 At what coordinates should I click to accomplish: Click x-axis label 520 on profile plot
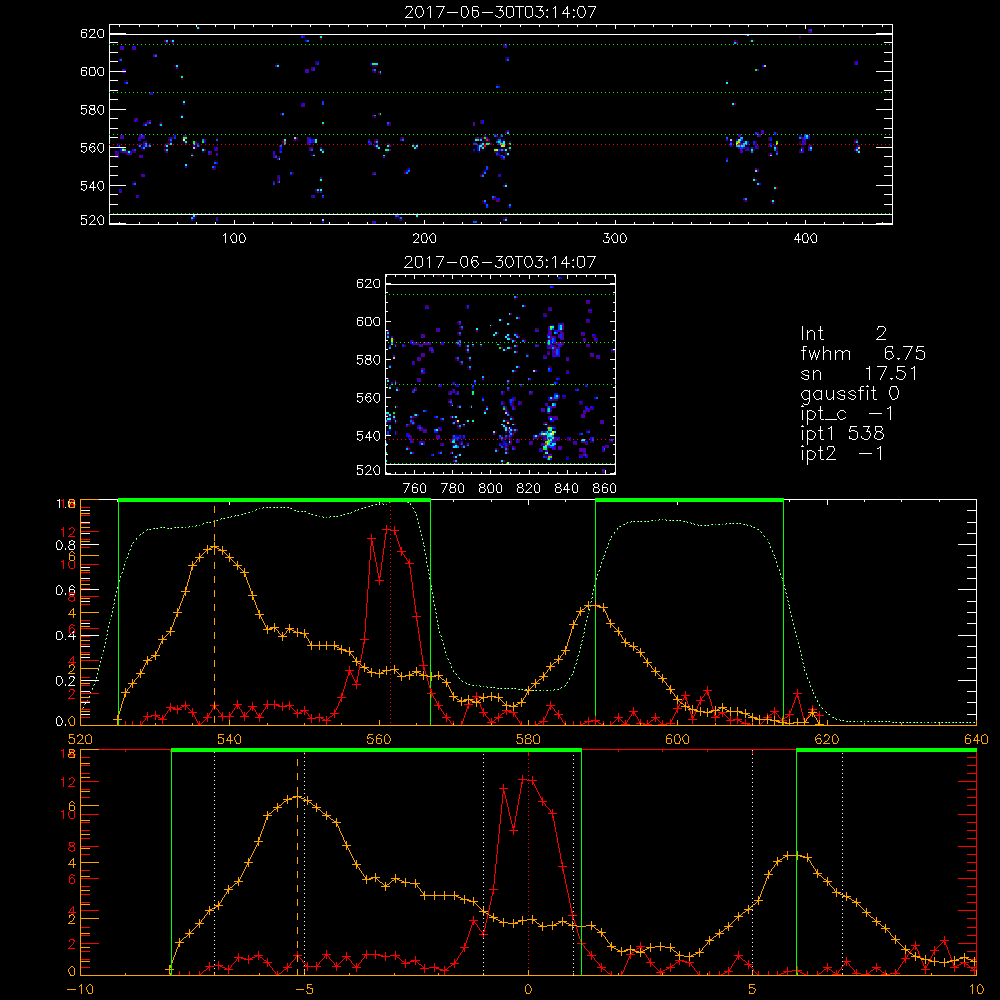80,740
